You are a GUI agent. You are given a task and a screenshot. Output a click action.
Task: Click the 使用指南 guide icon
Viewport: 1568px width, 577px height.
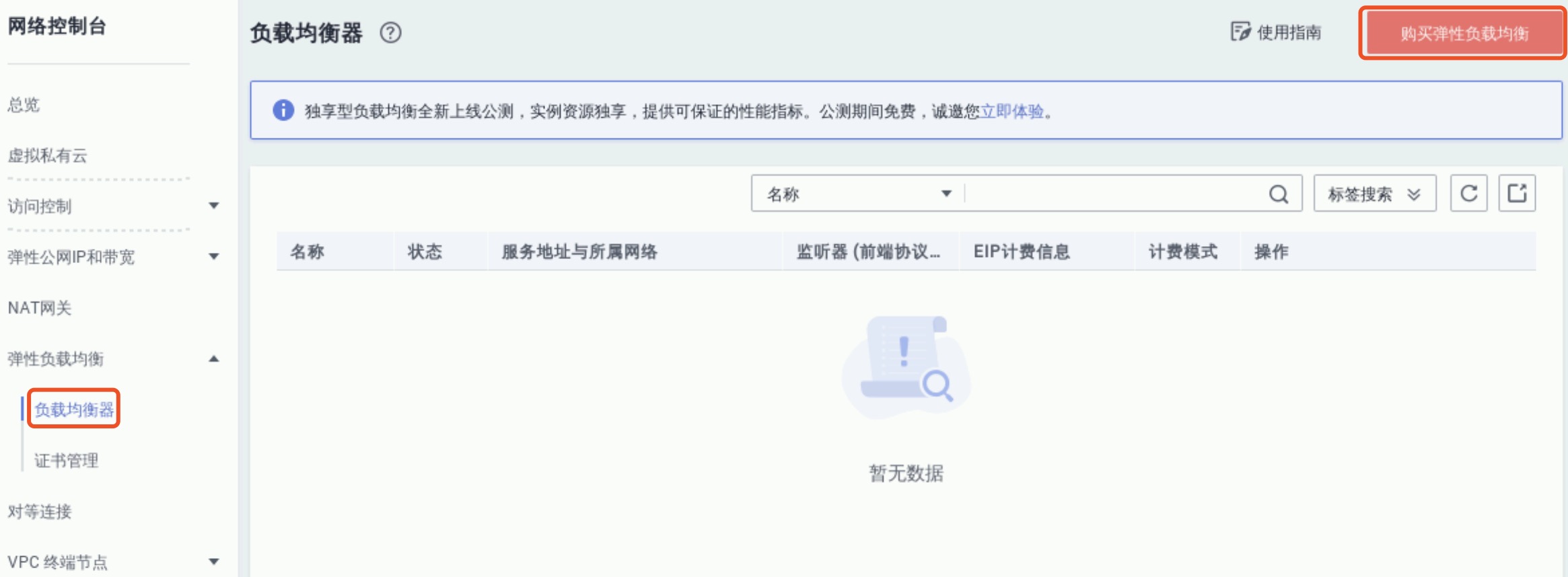pos(1240,32)
